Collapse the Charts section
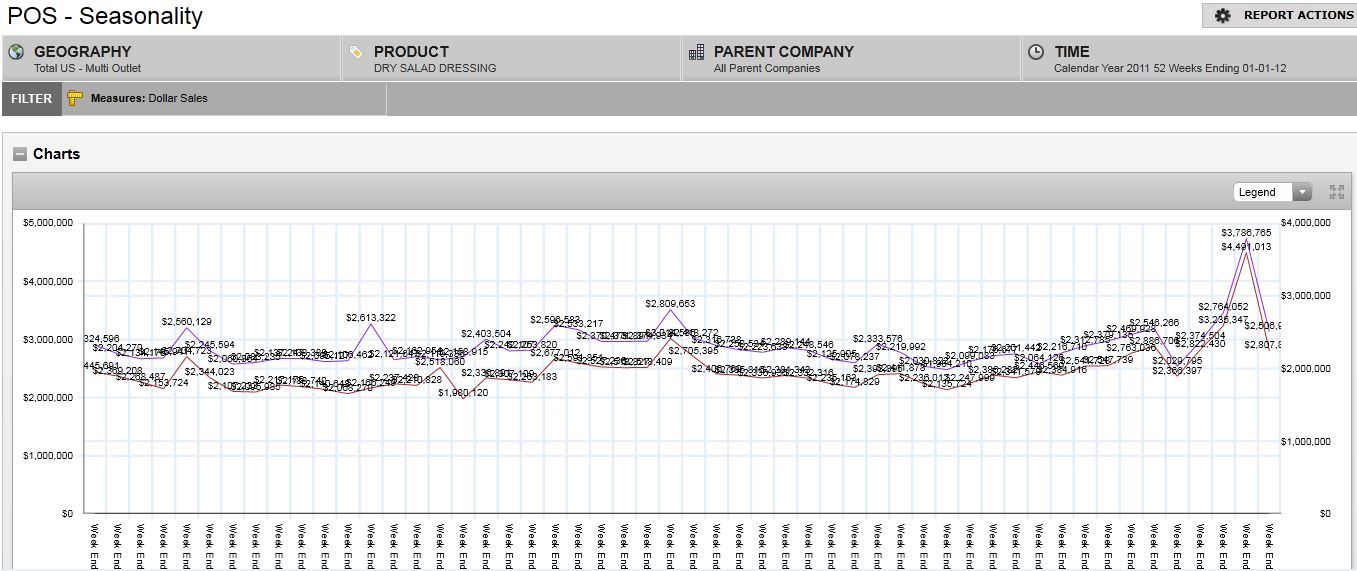 coord(20,154)
